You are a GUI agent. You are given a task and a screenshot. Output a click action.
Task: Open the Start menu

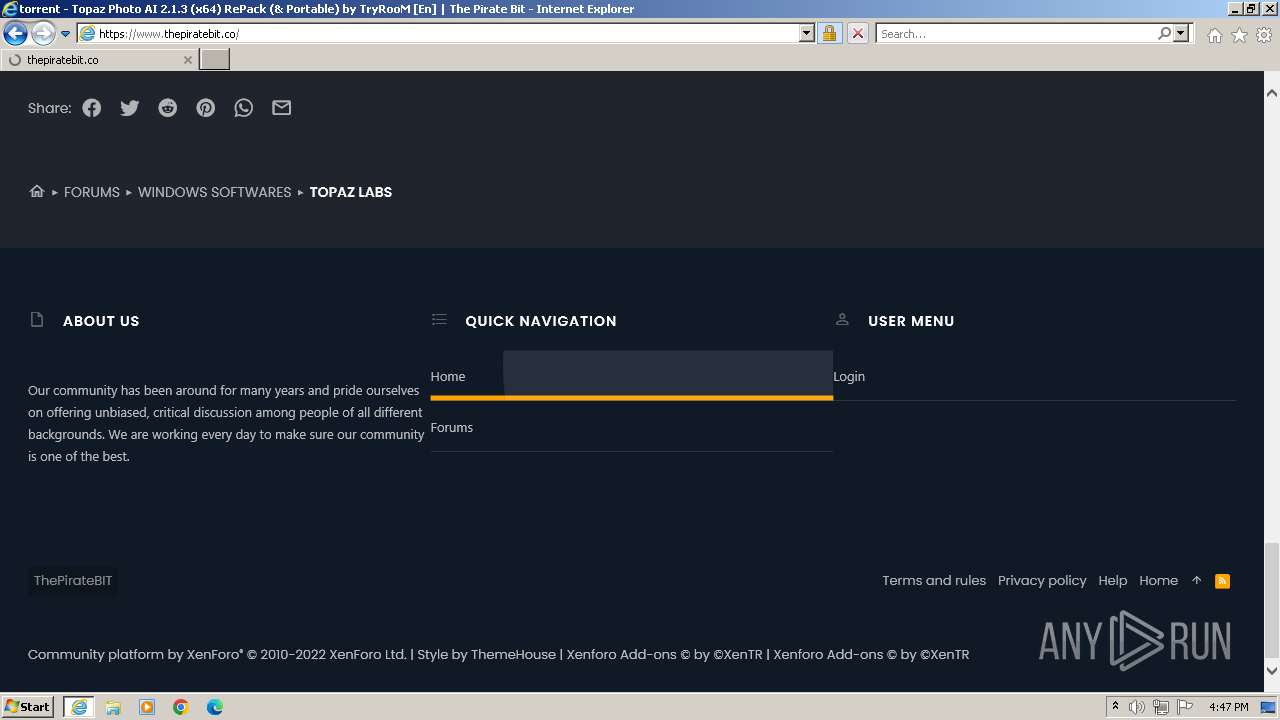[x=28, y=707]
